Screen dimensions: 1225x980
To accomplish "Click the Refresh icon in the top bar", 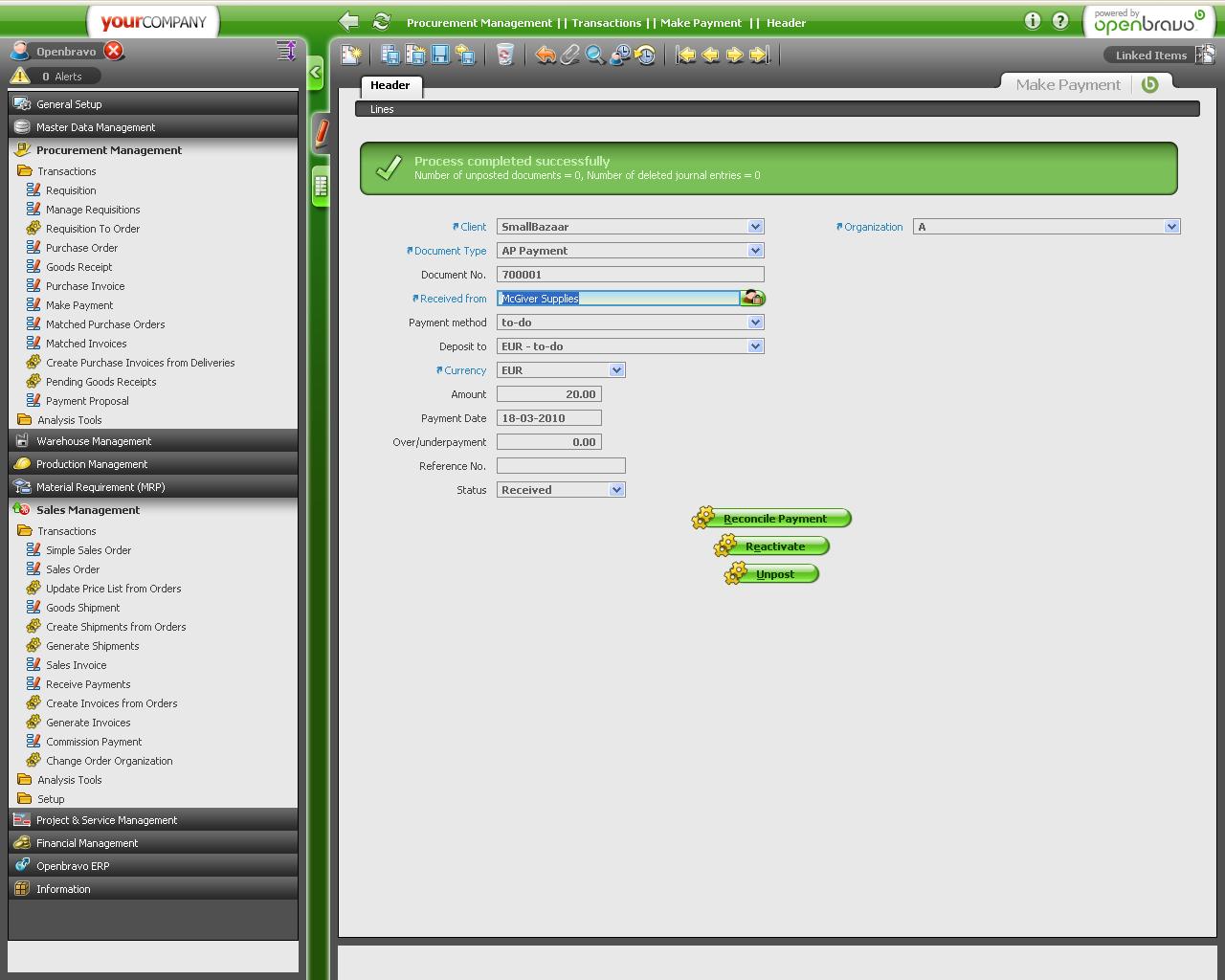I will 382,21.
